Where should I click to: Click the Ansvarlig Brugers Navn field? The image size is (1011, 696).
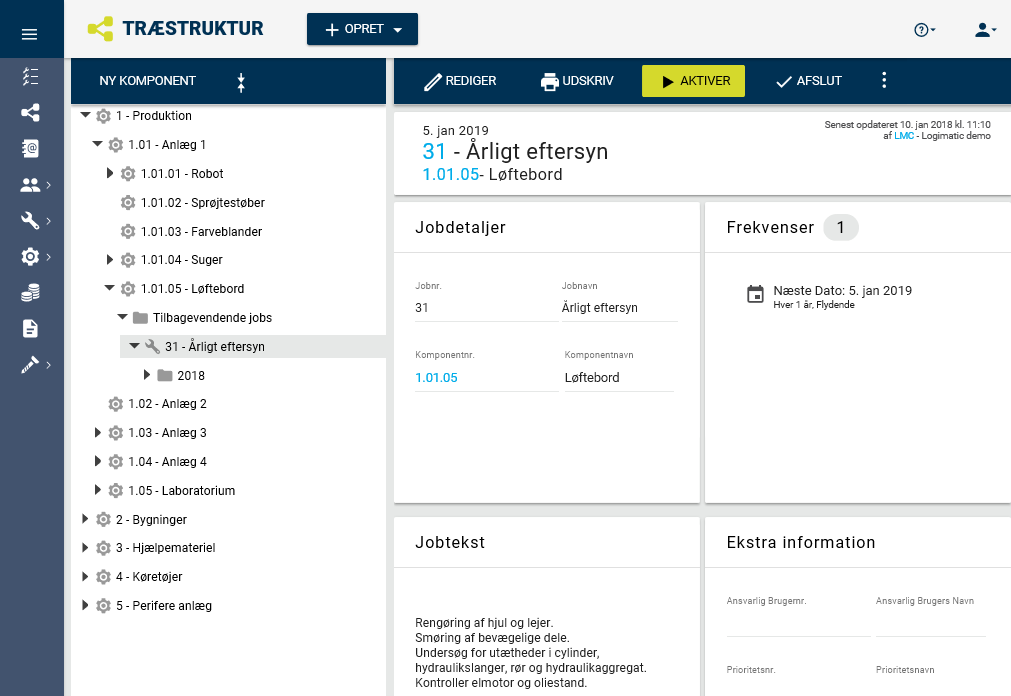tap(931, 624)
